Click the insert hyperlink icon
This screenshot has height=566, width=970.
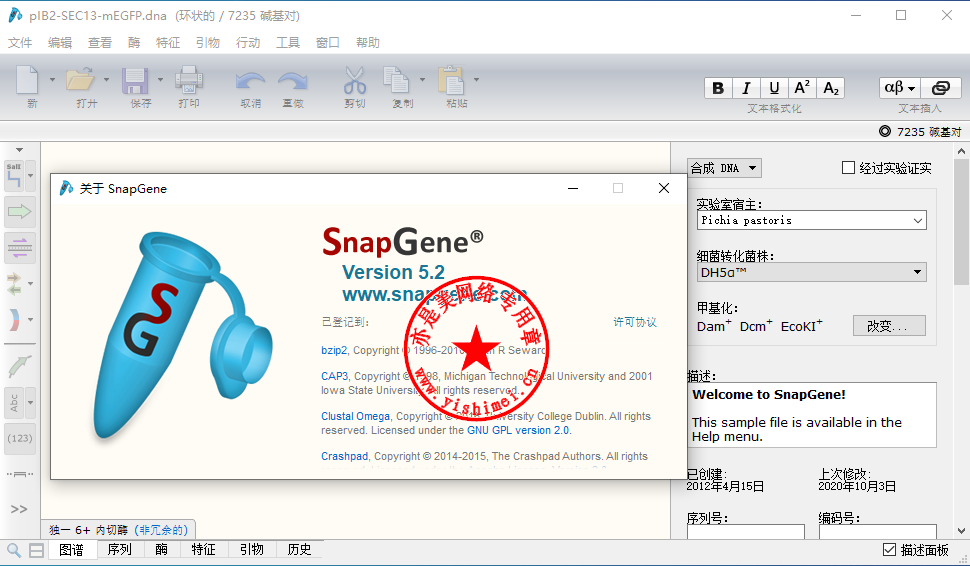click(940, 88)
